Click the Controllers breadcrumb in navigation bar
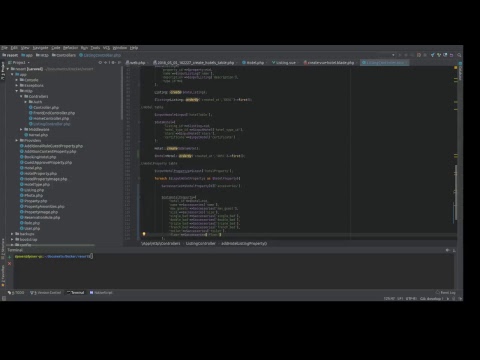The image size is (480, 360). (x=64, y=55)
